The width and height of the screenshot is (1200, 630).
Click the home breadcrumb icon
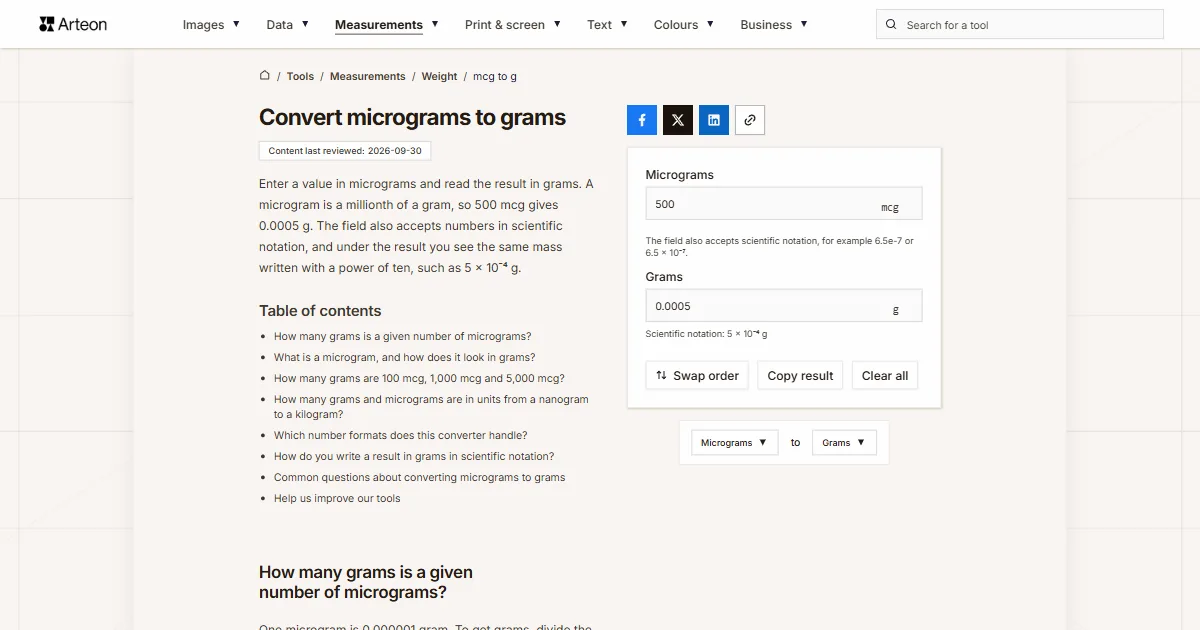265,75
